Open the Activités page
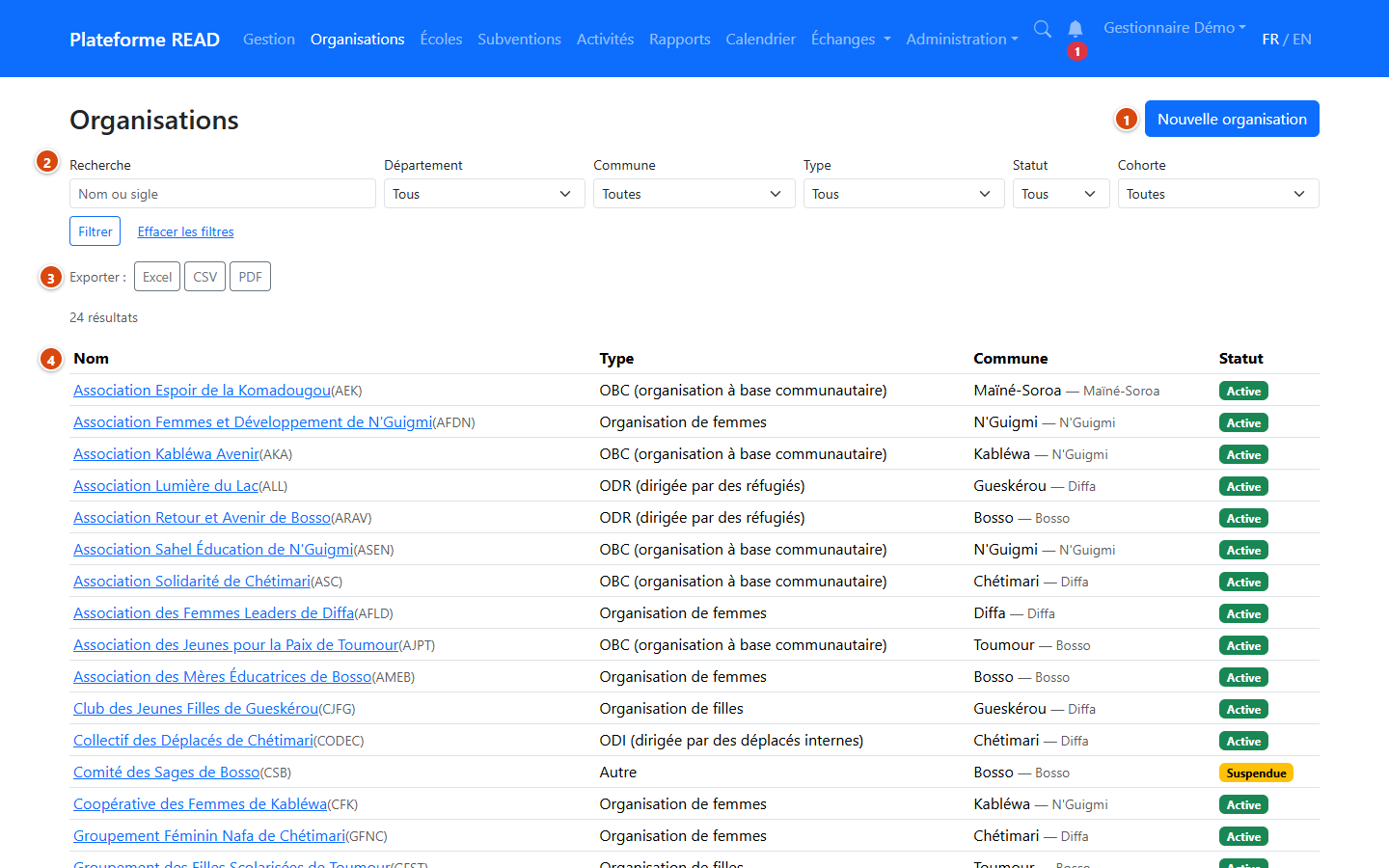Image resolution: width=1389 pixels, height=868 pixels. (605, 39)
